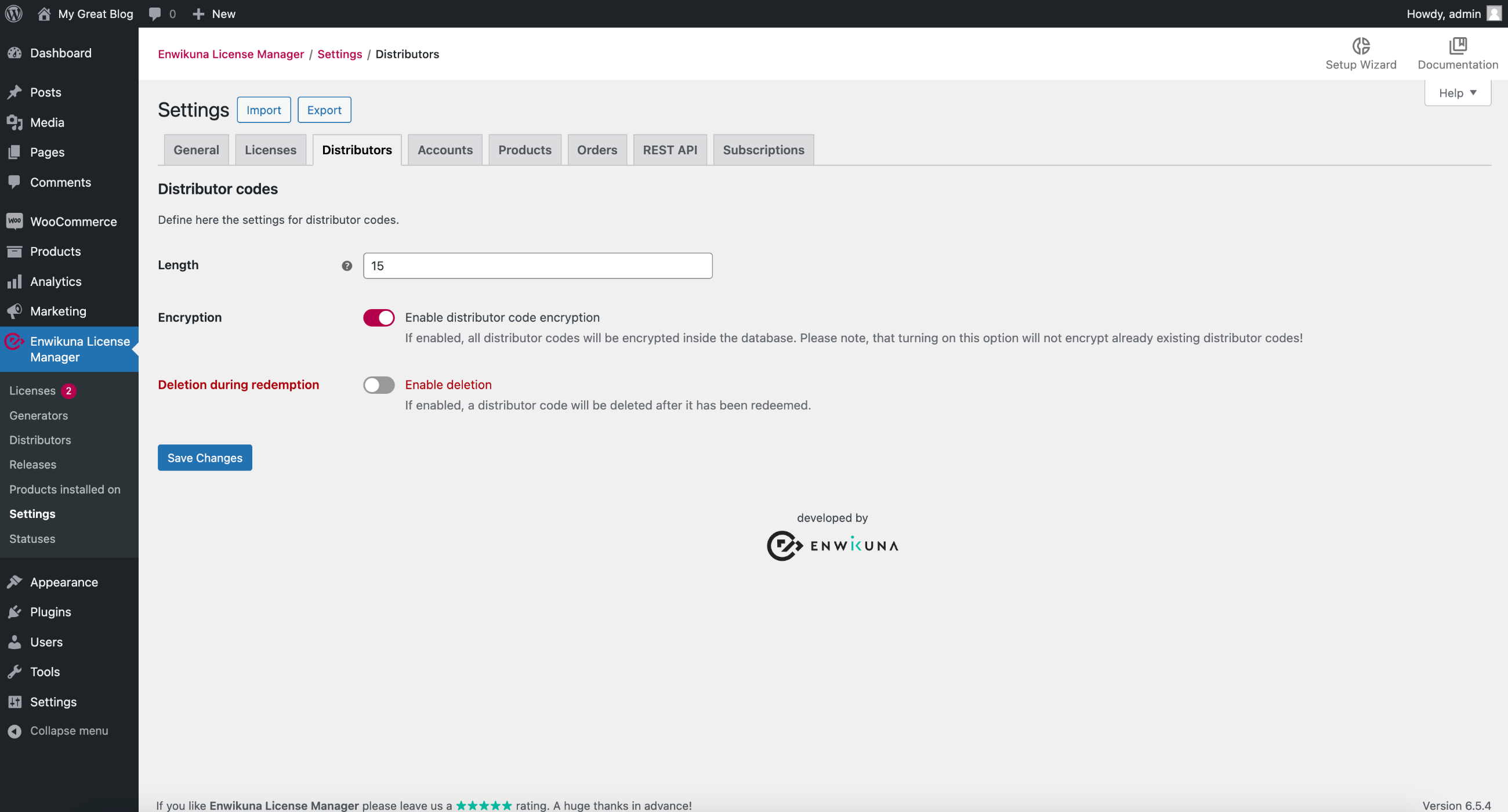Click Enable distributor code encryption label

click(x=502, y=317)
